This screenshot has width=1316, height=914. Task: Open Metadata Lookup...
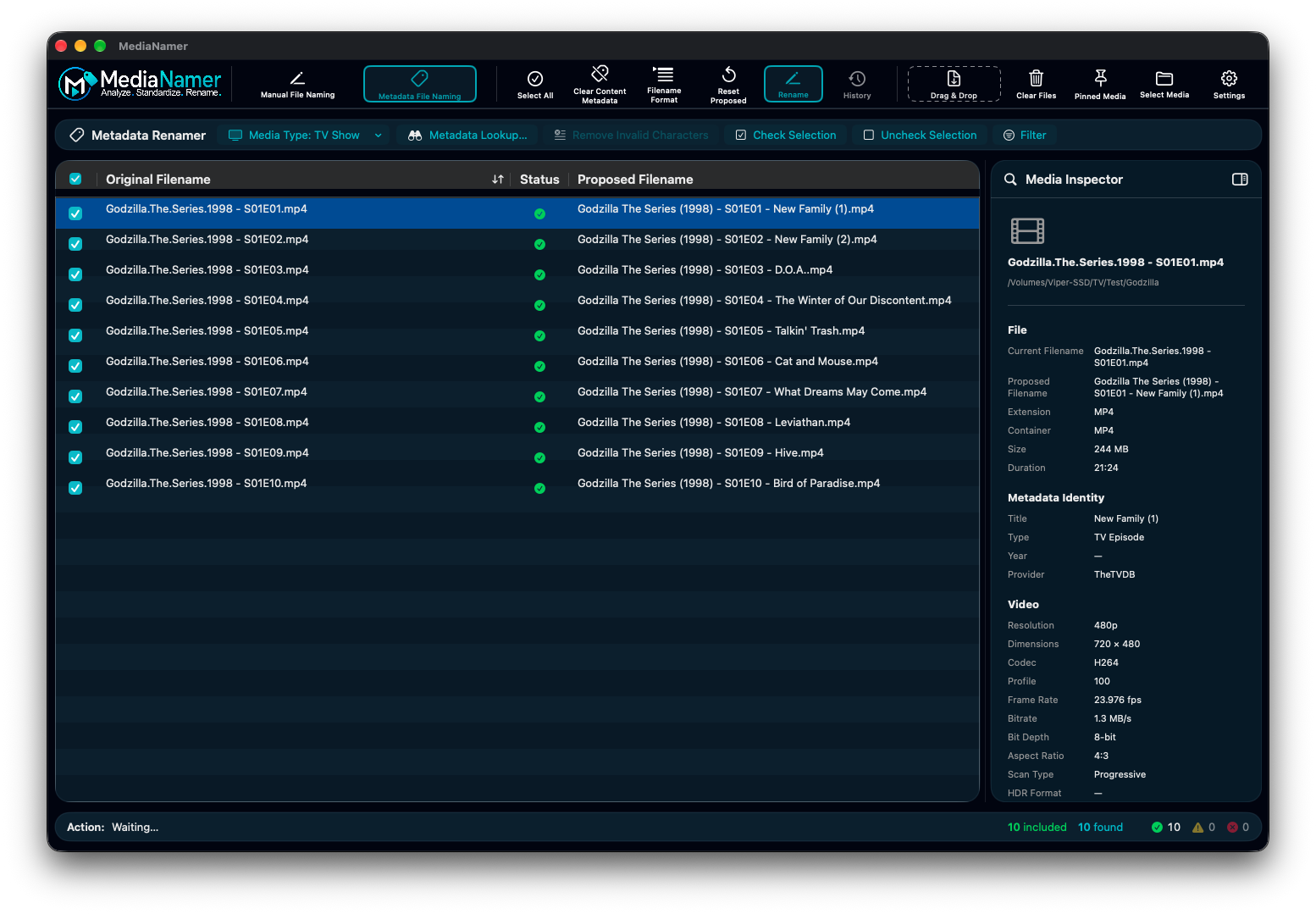click(x=467, y=135)
